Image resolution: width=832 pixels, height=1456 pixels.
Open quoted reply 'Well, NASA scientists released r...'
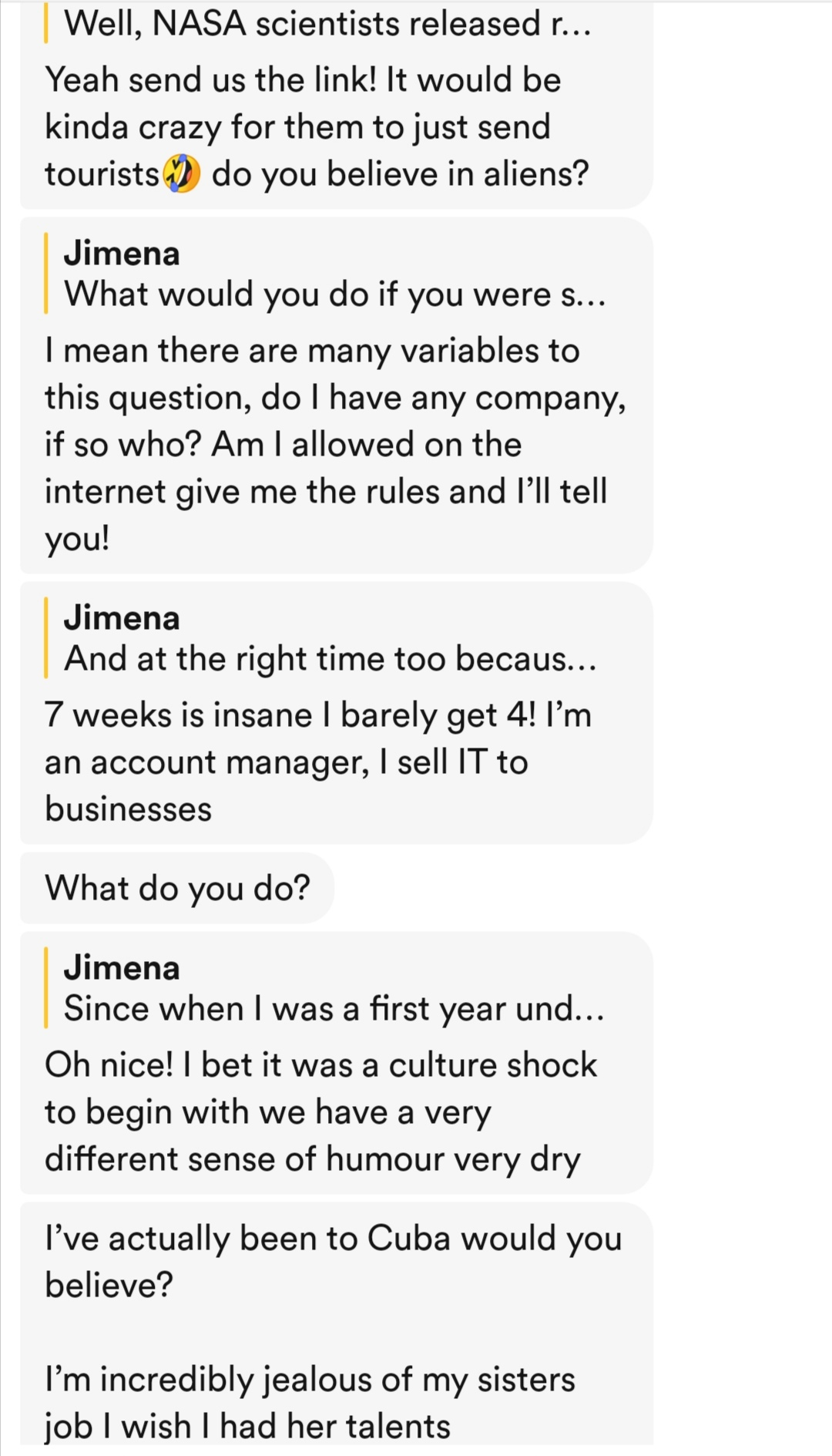327,25
